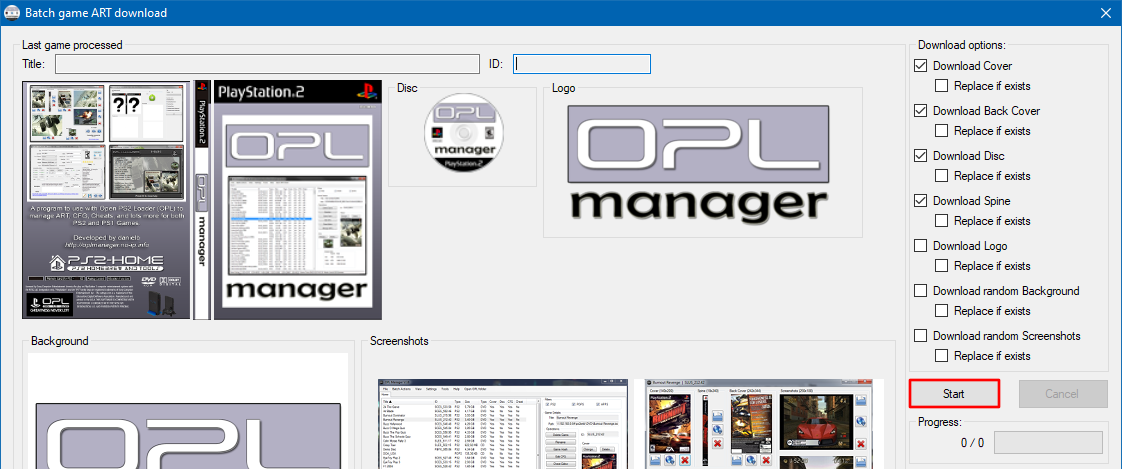The width and height of the screenshot is (1122, 469).
Task: Toggle the Download Disc checkbox
Action: tap(921, 156)
